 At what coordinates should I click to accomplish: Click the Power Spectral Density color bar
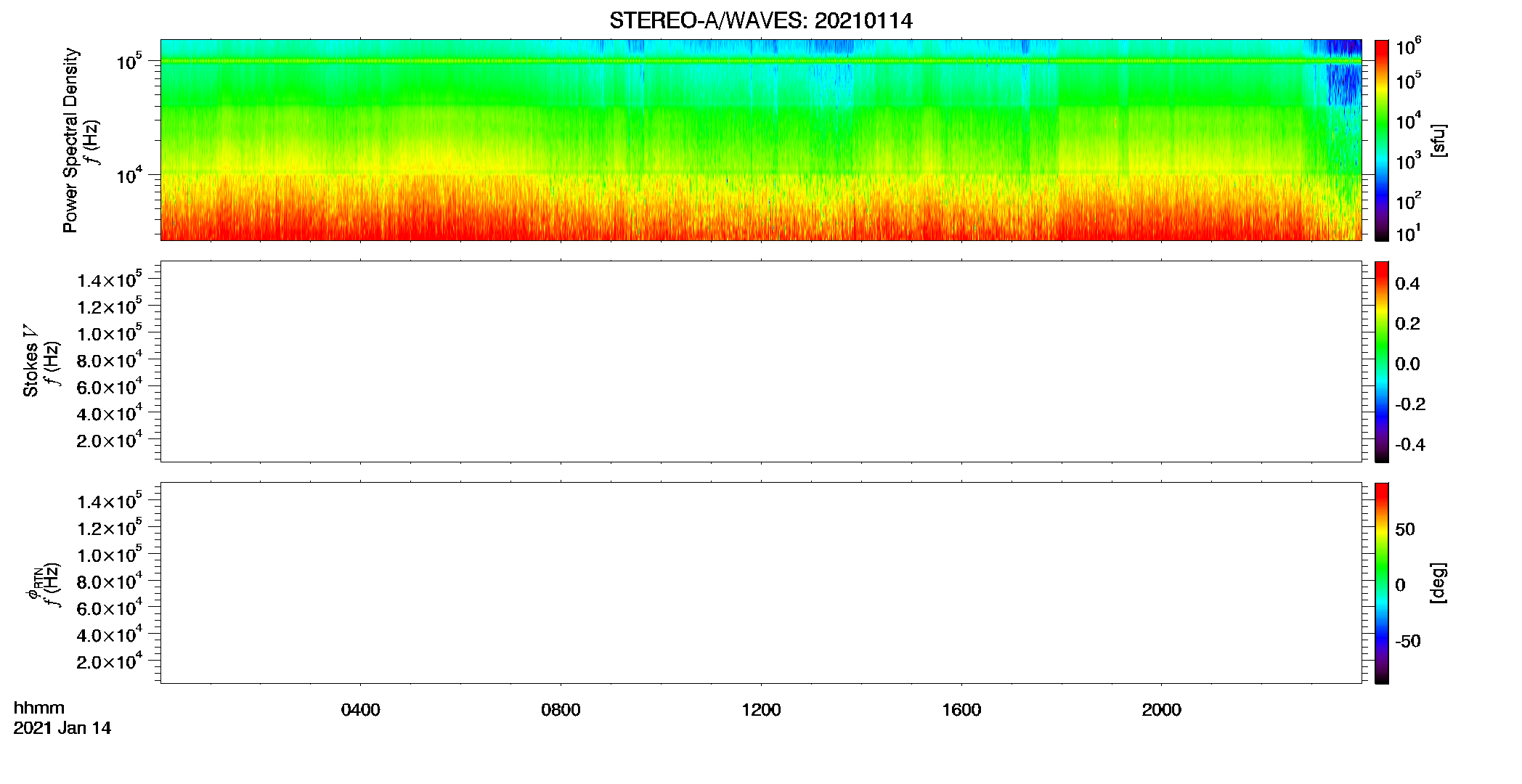pos(1381,140)
